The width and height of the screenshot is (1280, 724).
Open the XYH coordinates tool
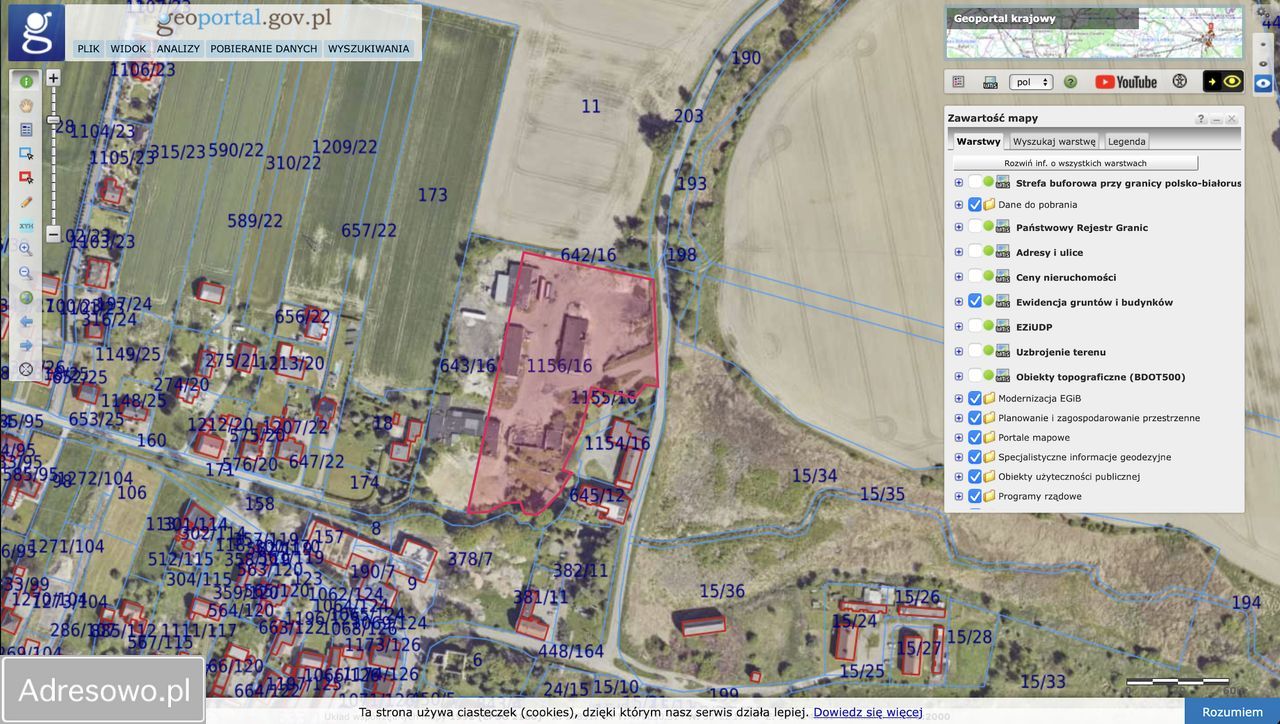pos(26,226)
